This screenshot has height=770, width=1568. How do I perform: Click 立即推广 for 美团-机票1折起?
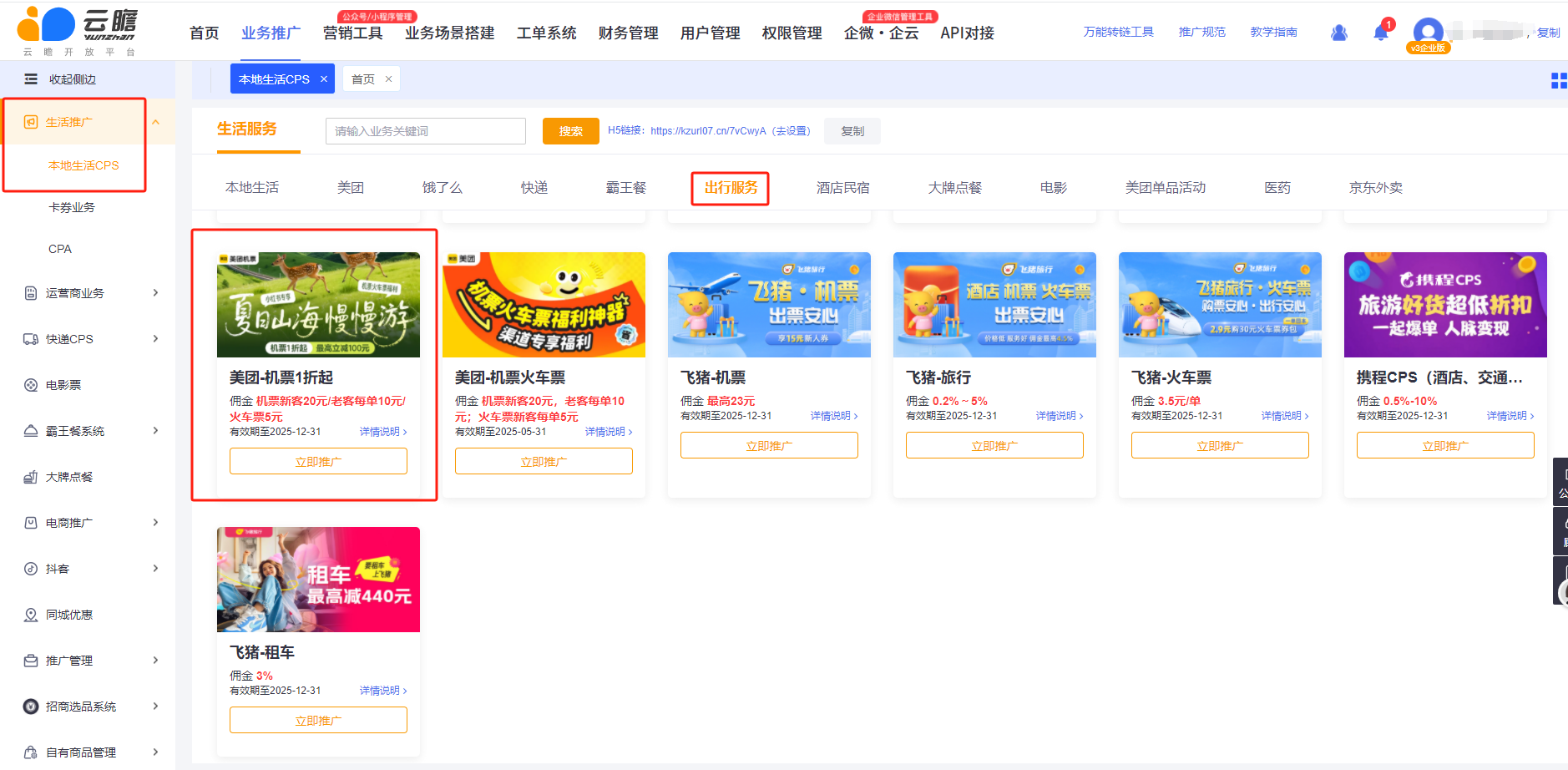pos(318,461)
